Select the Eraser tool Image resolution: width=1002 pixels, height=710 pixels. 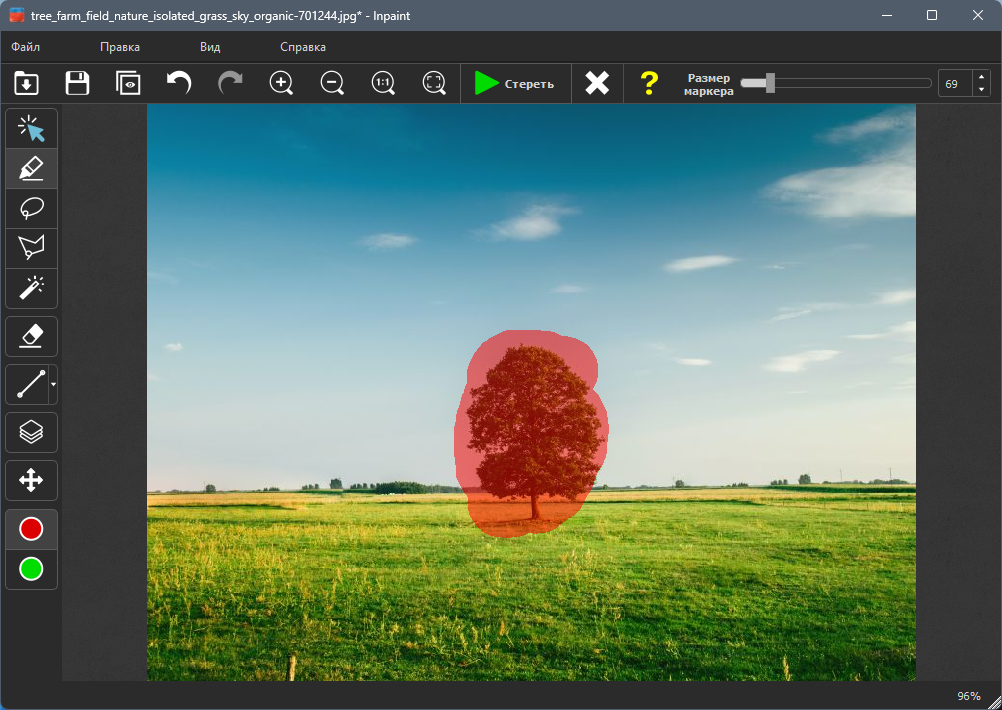(31, 336)
